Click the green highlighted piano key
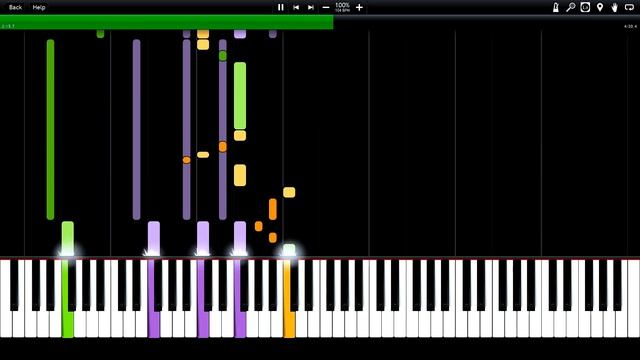The image size is (640, 360). [x=68, y=299]
